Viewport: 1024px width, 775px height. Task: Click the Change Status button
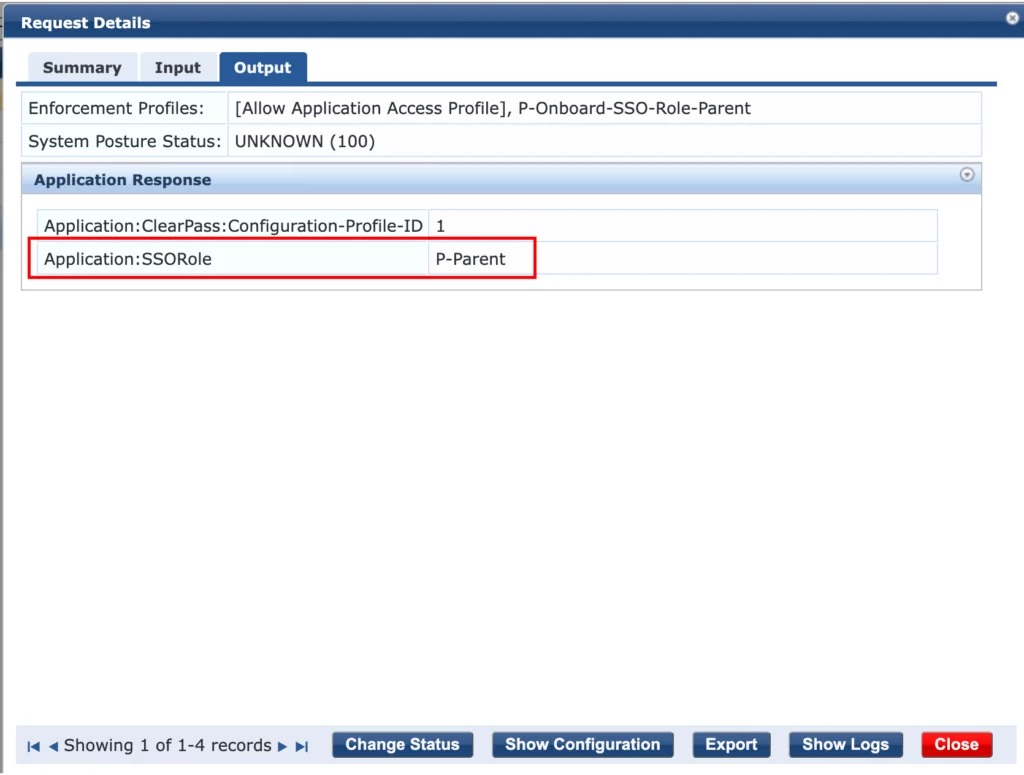pyautogui.click(x=402, y=744)
